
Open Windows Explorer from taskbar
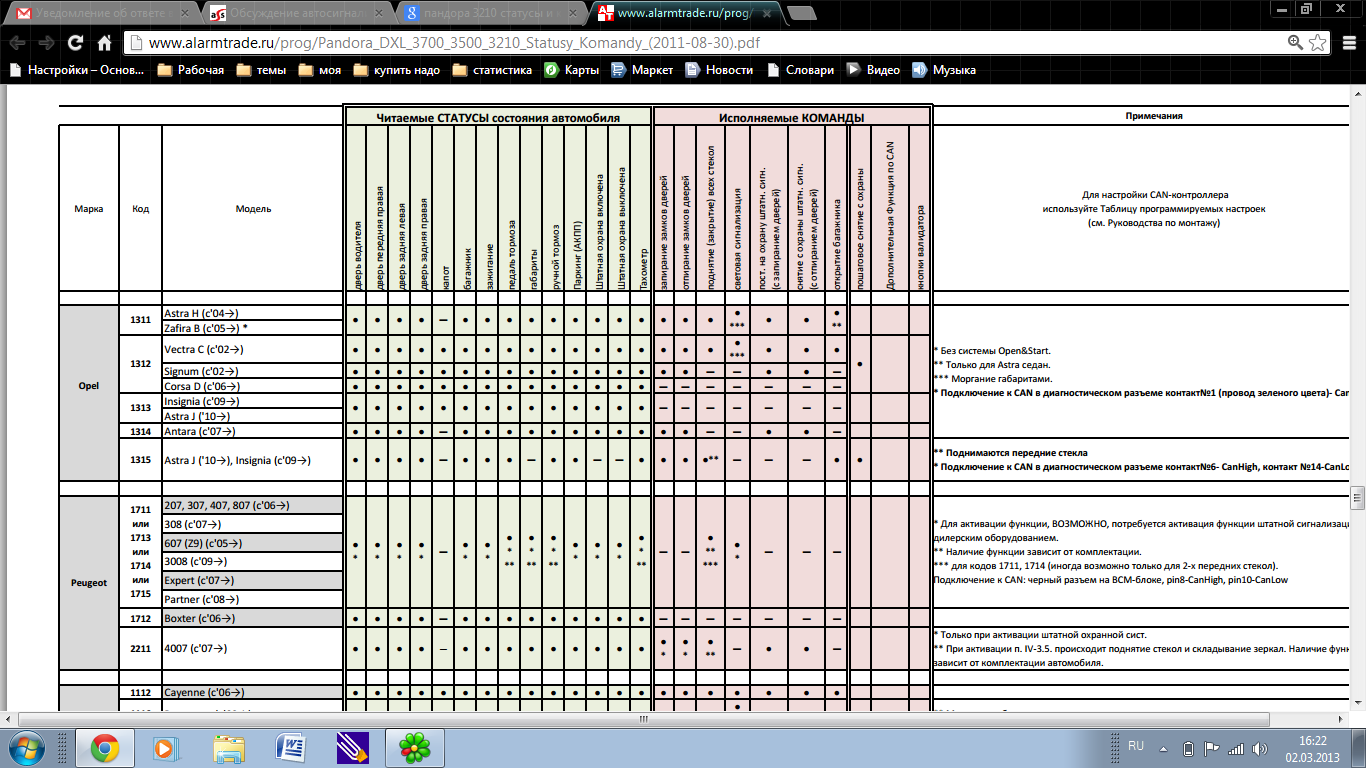click(229, 748)
